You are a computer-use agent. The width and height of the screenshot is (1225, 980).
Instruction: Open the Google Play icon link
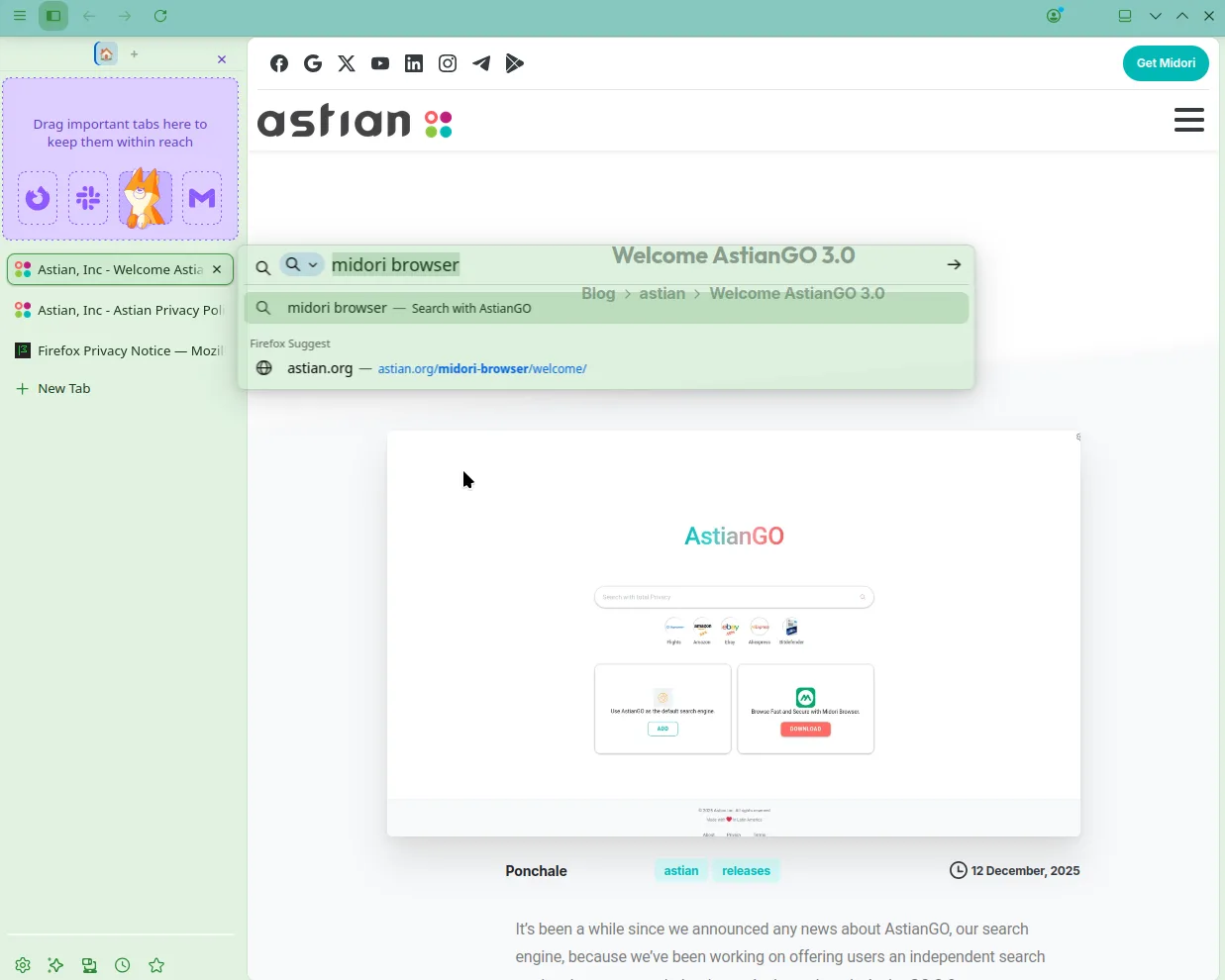coord(516,64)
